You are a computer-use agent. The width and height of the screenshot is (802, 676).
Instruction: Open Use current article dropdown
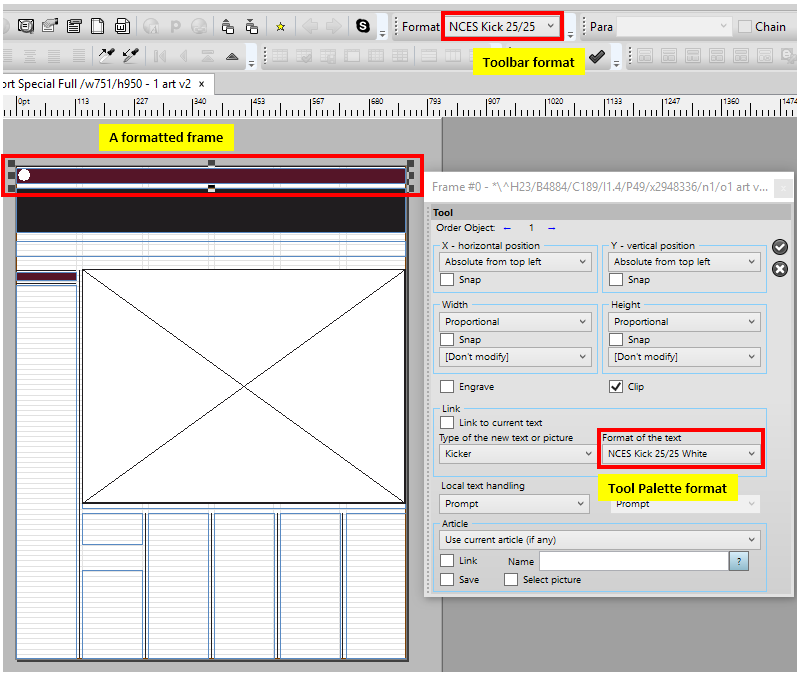click(599, 539)
